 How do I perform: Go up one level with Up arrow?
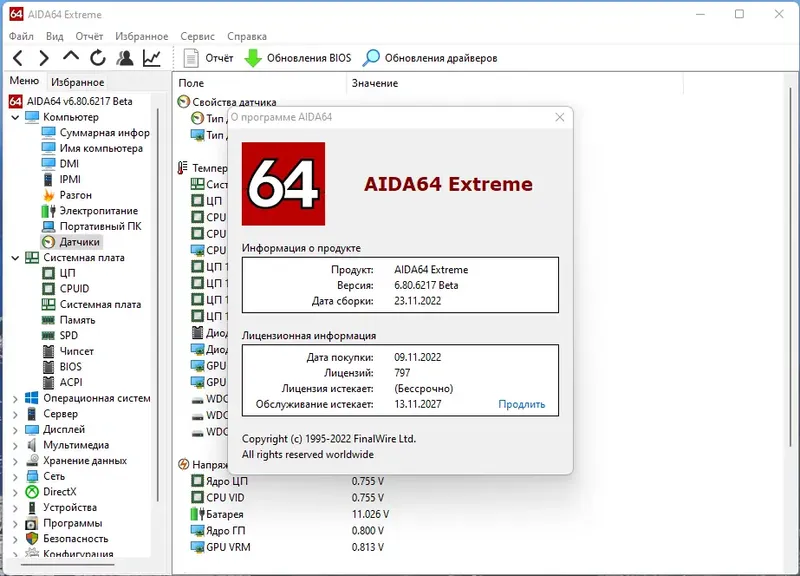pos(71,57)
